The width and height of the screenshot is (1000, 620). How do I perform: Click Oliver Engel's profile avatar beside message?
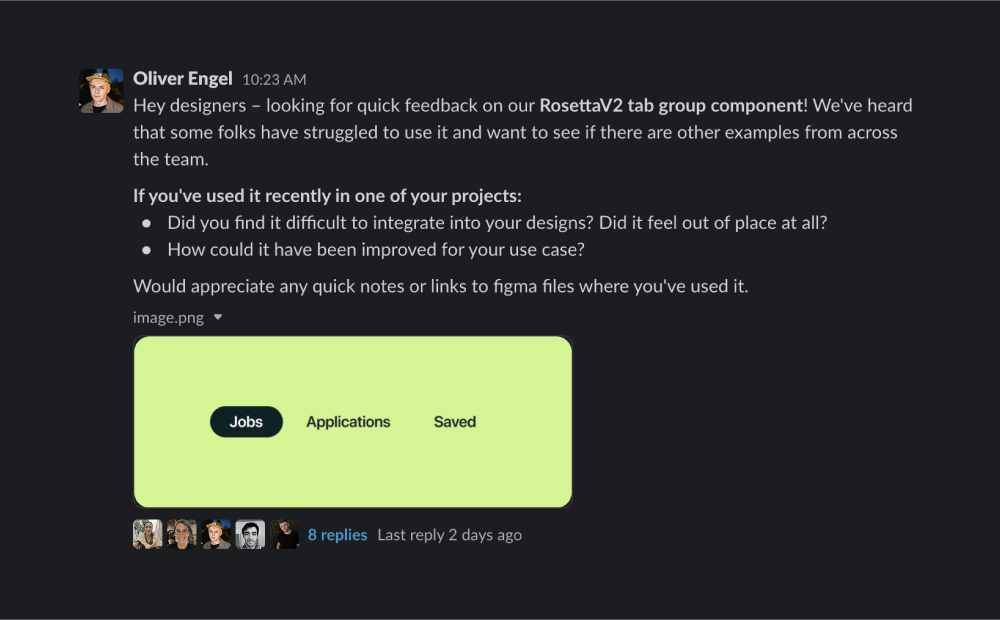[x=101, y=91]
